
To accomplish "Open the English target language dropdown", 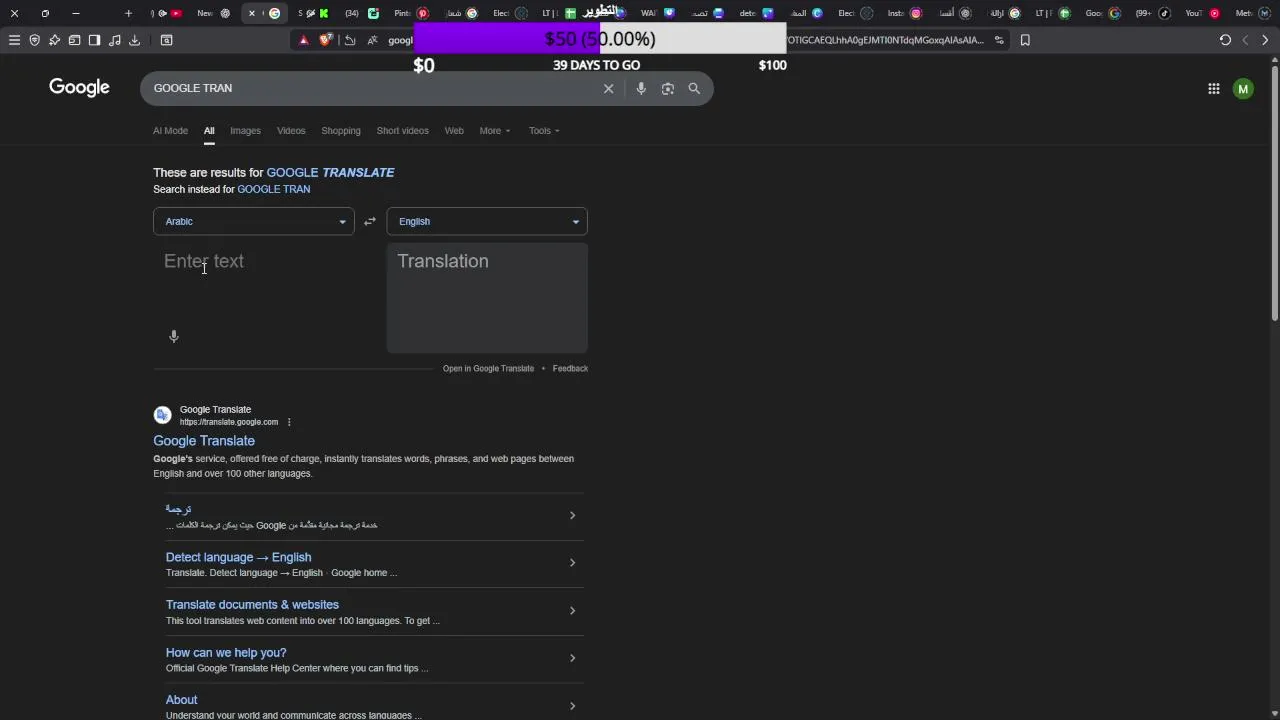I will pyautogui.click(x=487, y=221).
